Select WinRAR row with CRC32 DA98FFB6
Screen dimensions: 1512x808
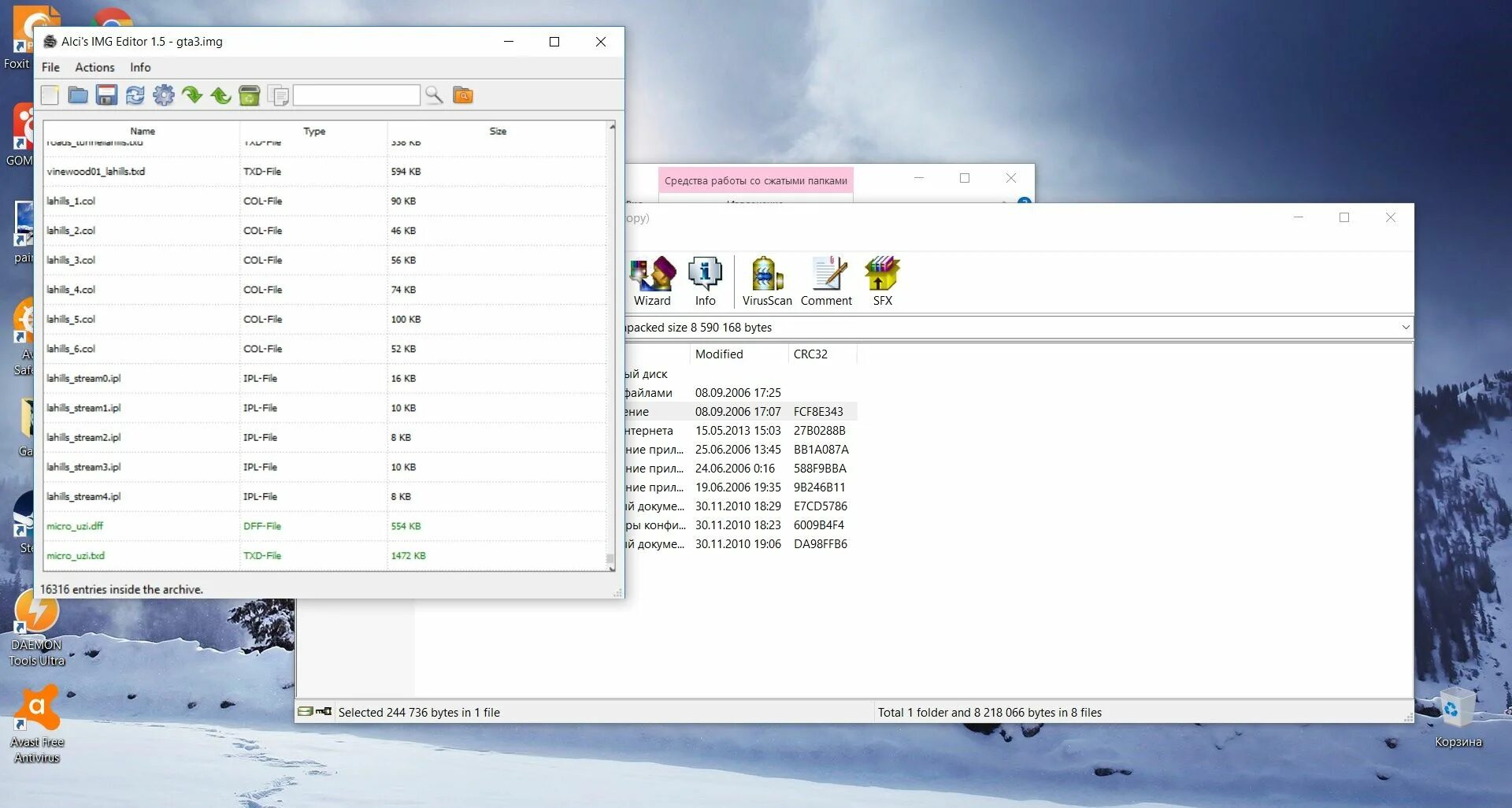pyautogui.click(x=740, y=544)
